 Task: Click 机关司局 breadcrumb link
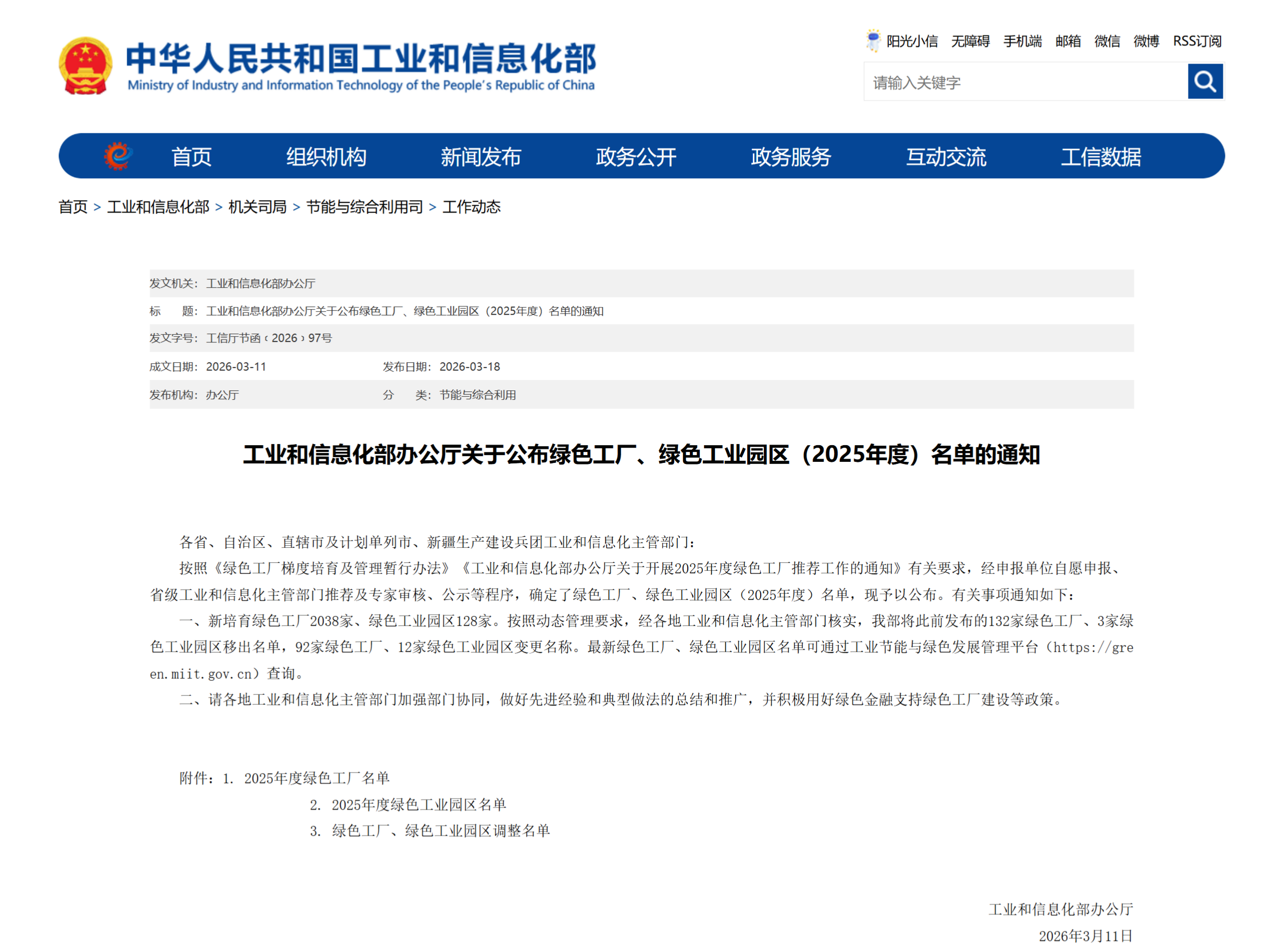pyautogui.click(x=257, y=207)
